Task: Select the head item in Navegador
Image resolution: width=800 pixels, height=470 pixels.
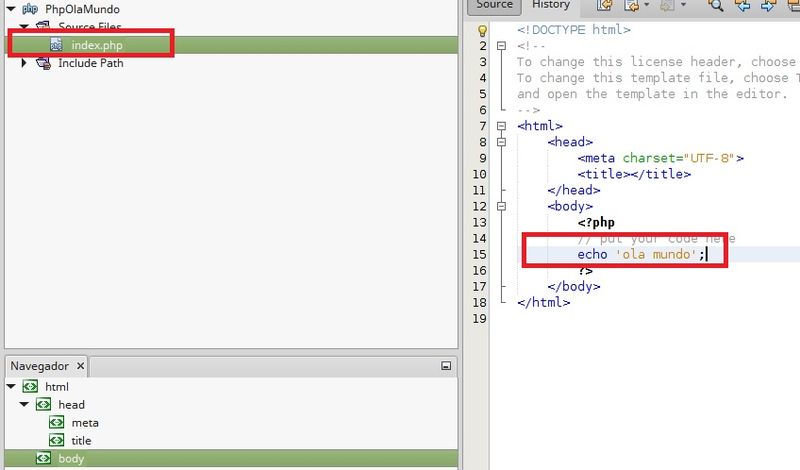Action: click(x=71, y=405)
